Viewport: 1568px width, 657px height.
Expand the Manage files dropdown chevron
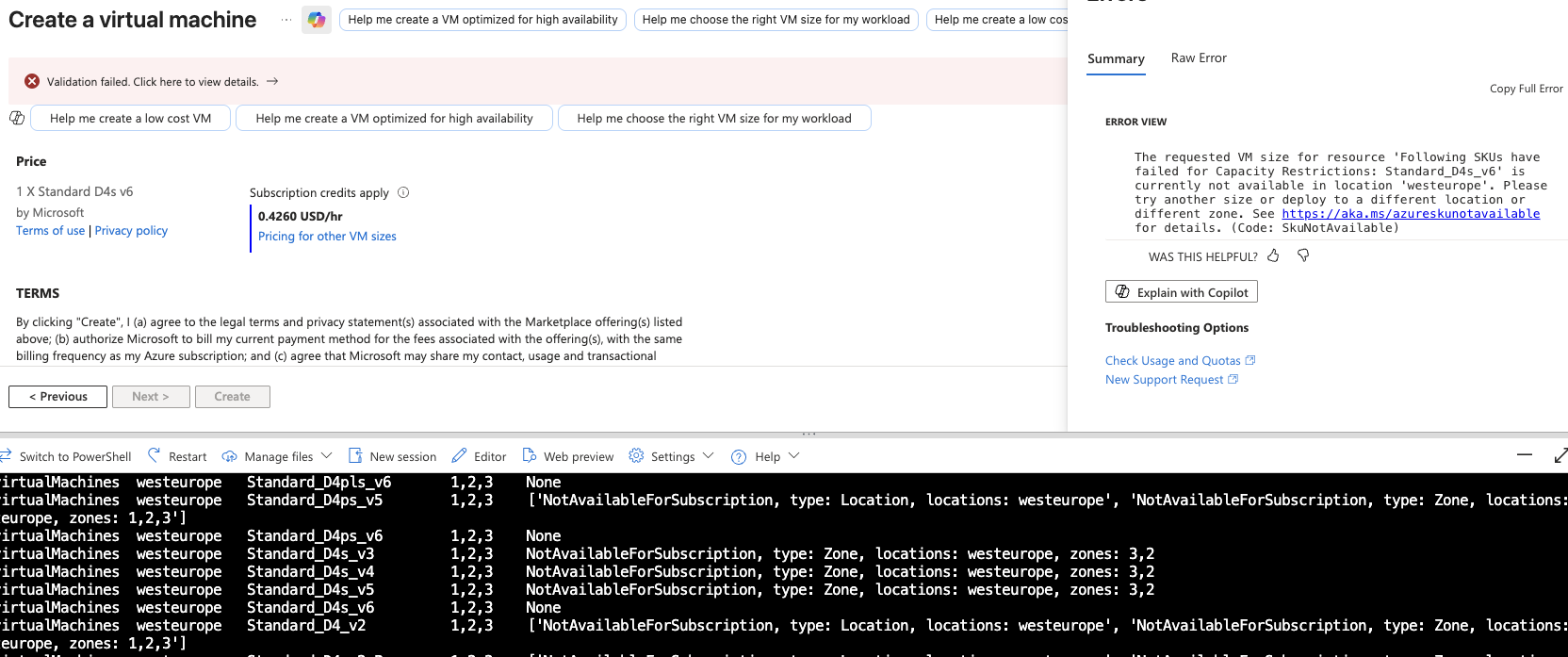(x=326, y=455)
